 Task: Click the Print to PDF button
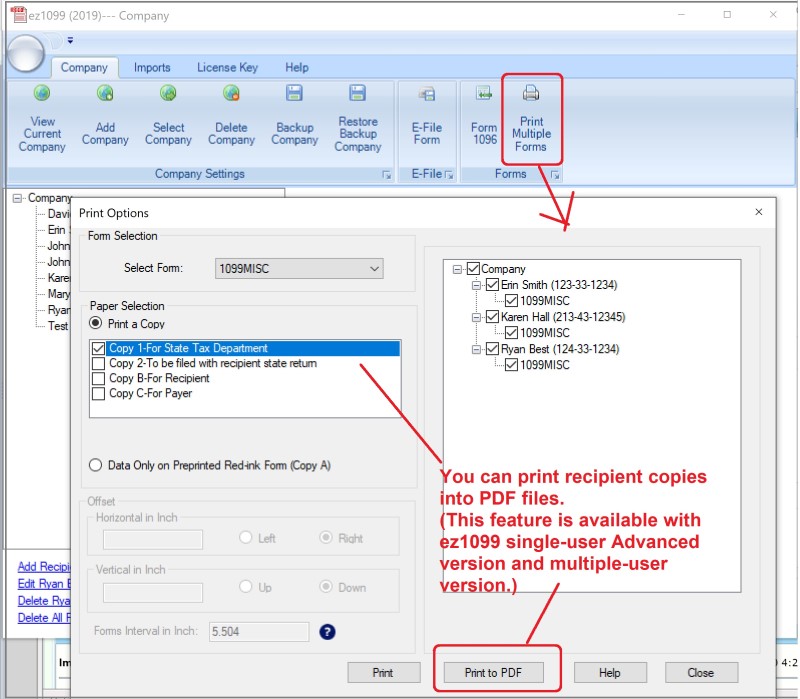[x=496, y=672]
